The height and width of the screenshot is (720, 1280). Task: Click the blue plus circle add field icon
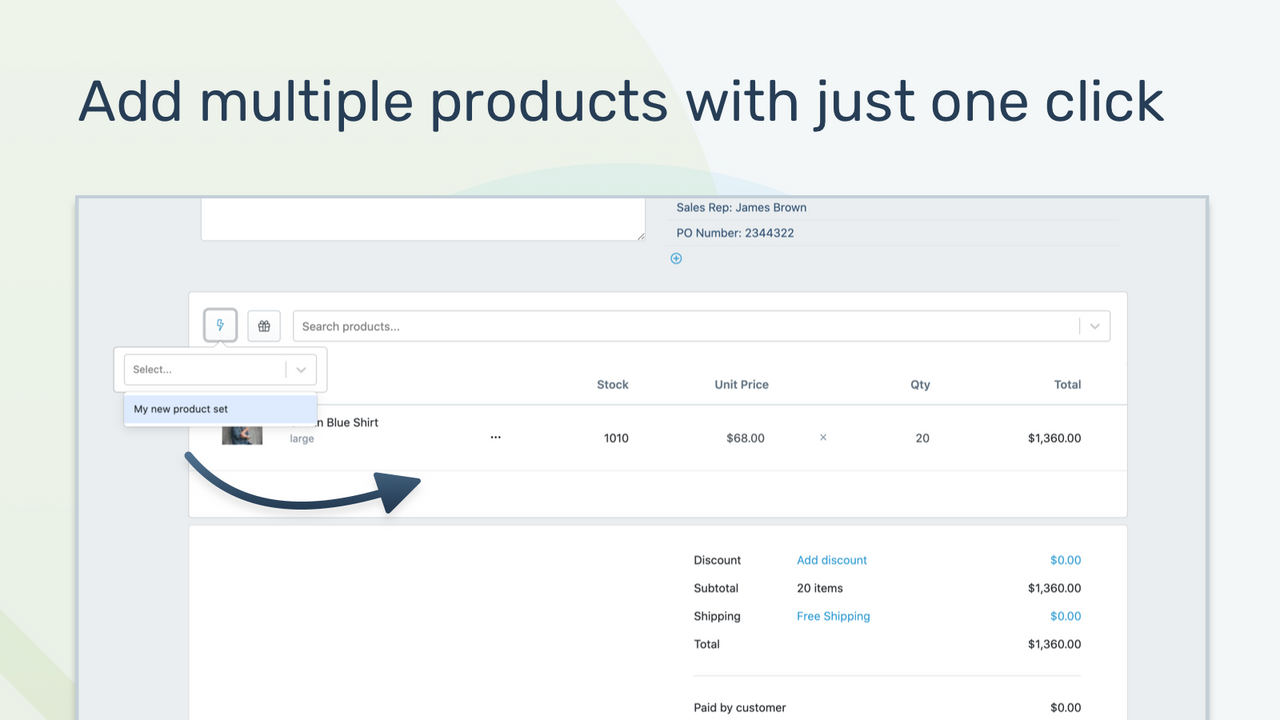point(676,258)
